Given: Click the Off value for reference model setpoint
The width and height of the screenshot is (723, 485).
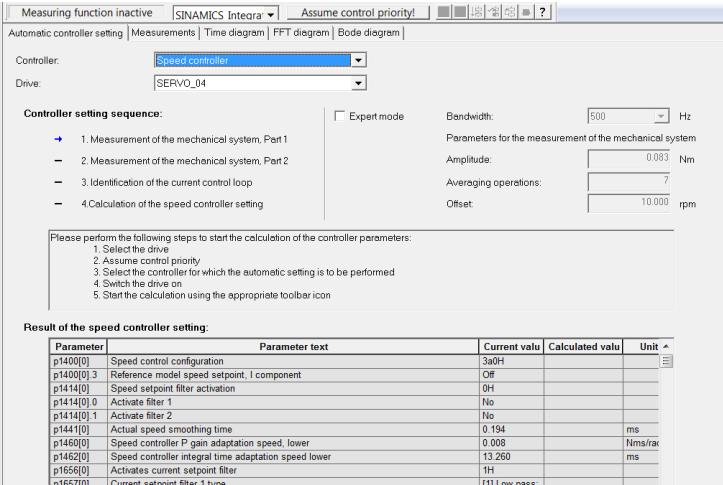Looking at the screenshot, I should (x=511, y=375).
